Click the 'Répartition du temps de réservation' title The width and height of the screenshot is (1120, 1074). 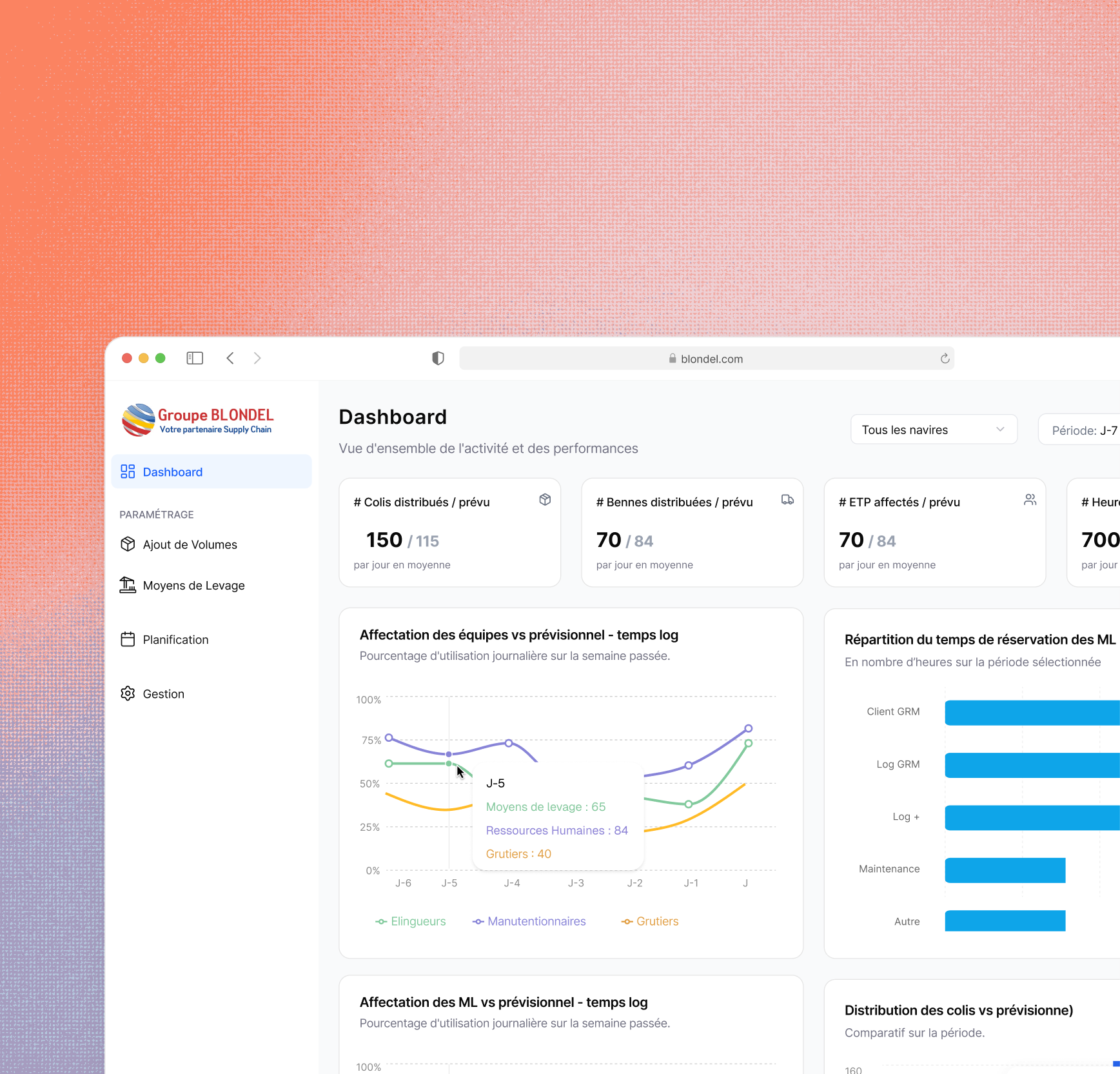click(980, 639)
